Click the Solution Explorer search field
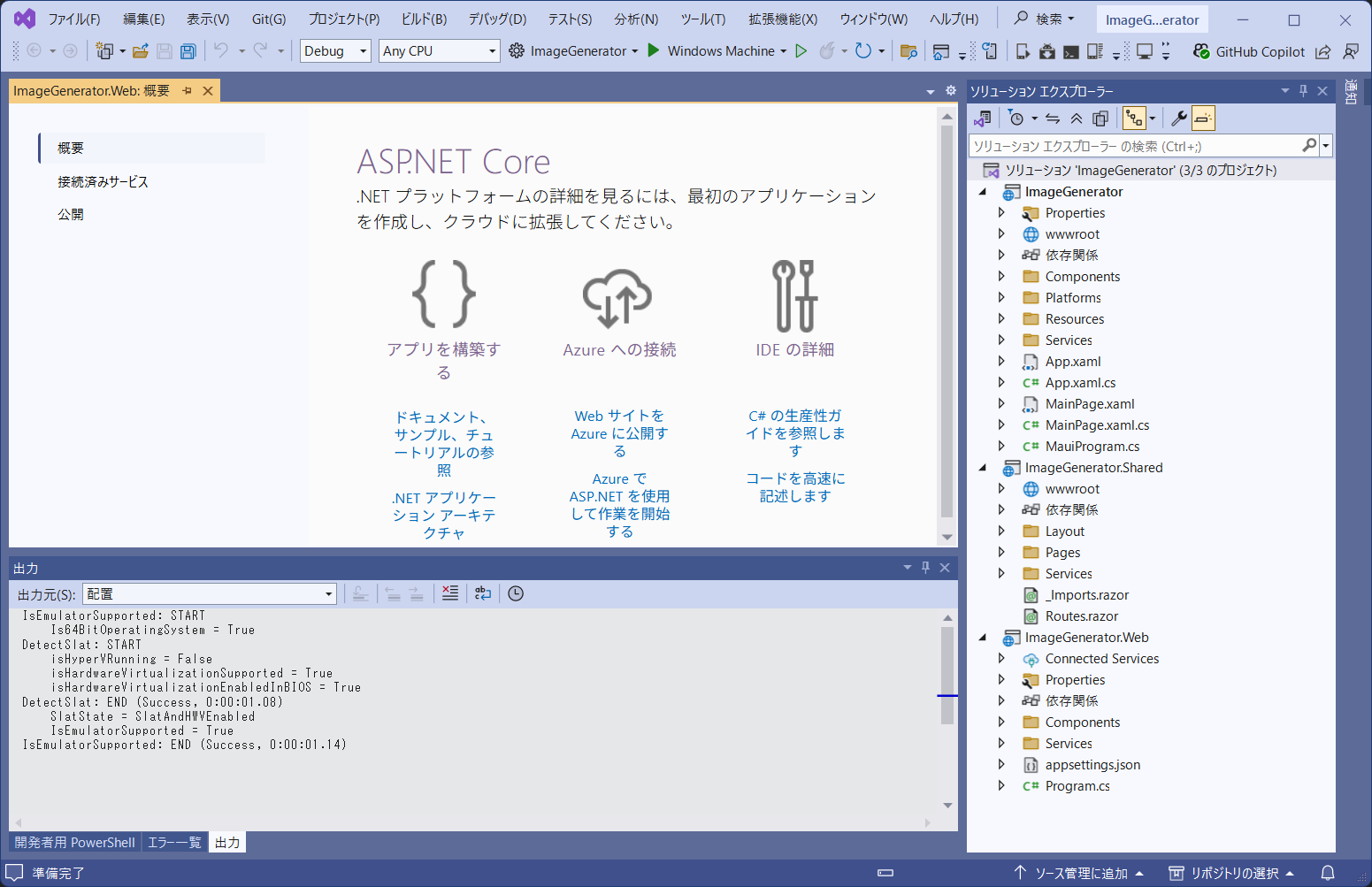1372x887 pixels. [x=1135, y=146]
